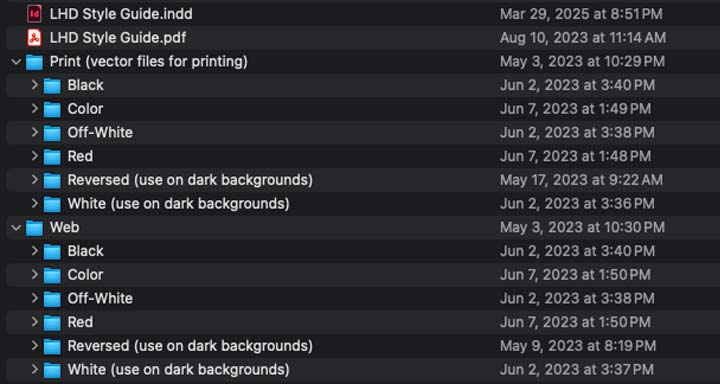Select the InDesign icon of LHD Style Guide.indd
The image size is (720, 384).
tap(34, 14)
